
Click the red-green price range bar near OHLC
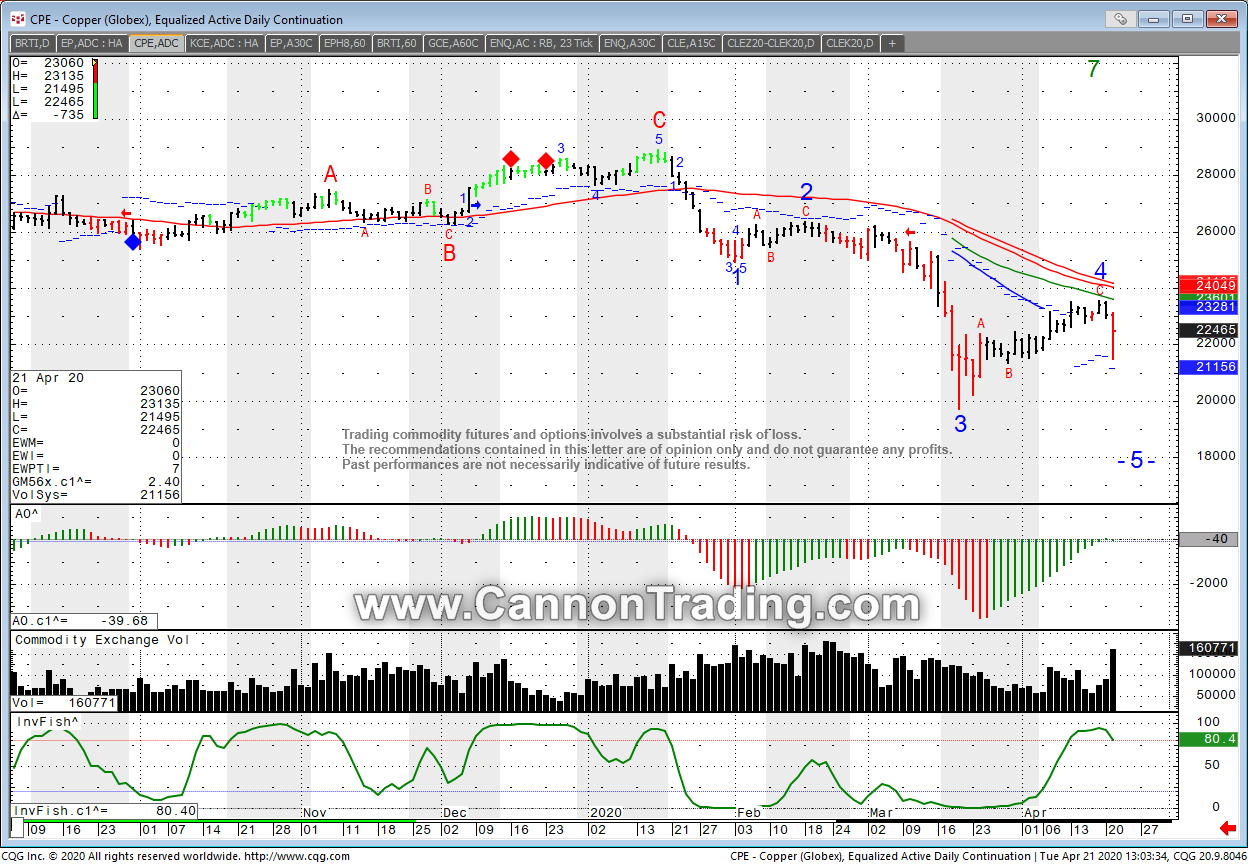(x=96, y=90)
